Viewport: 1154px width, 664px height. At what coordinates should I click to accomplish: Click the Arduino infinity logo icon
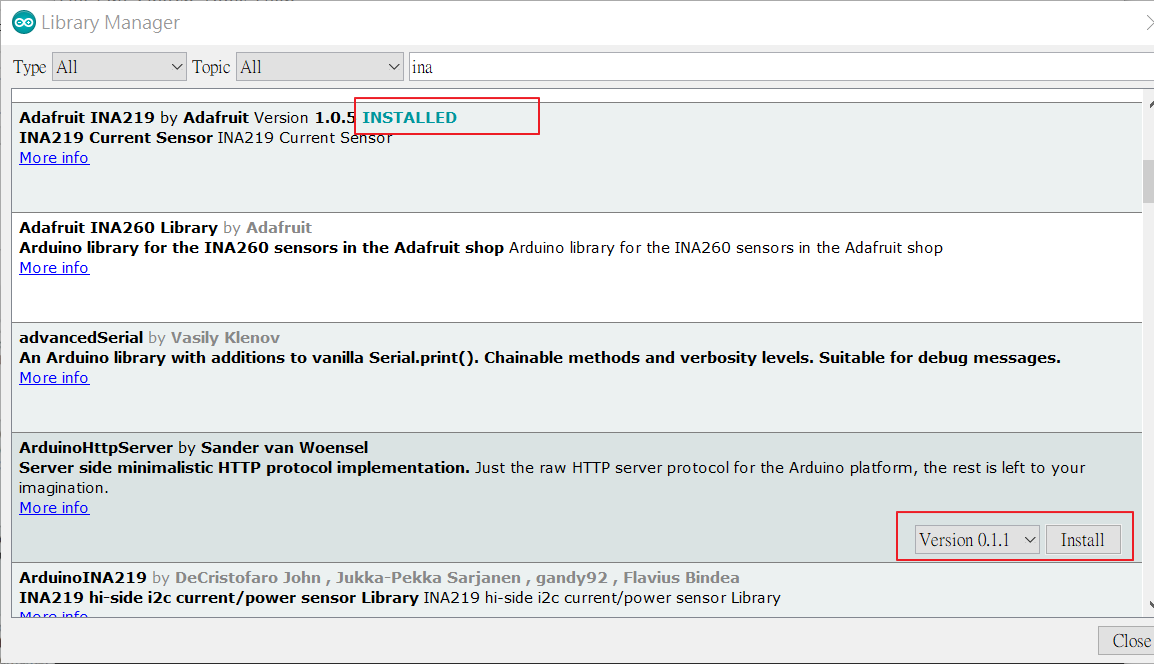pyautogui.click(x=23, y=22)
